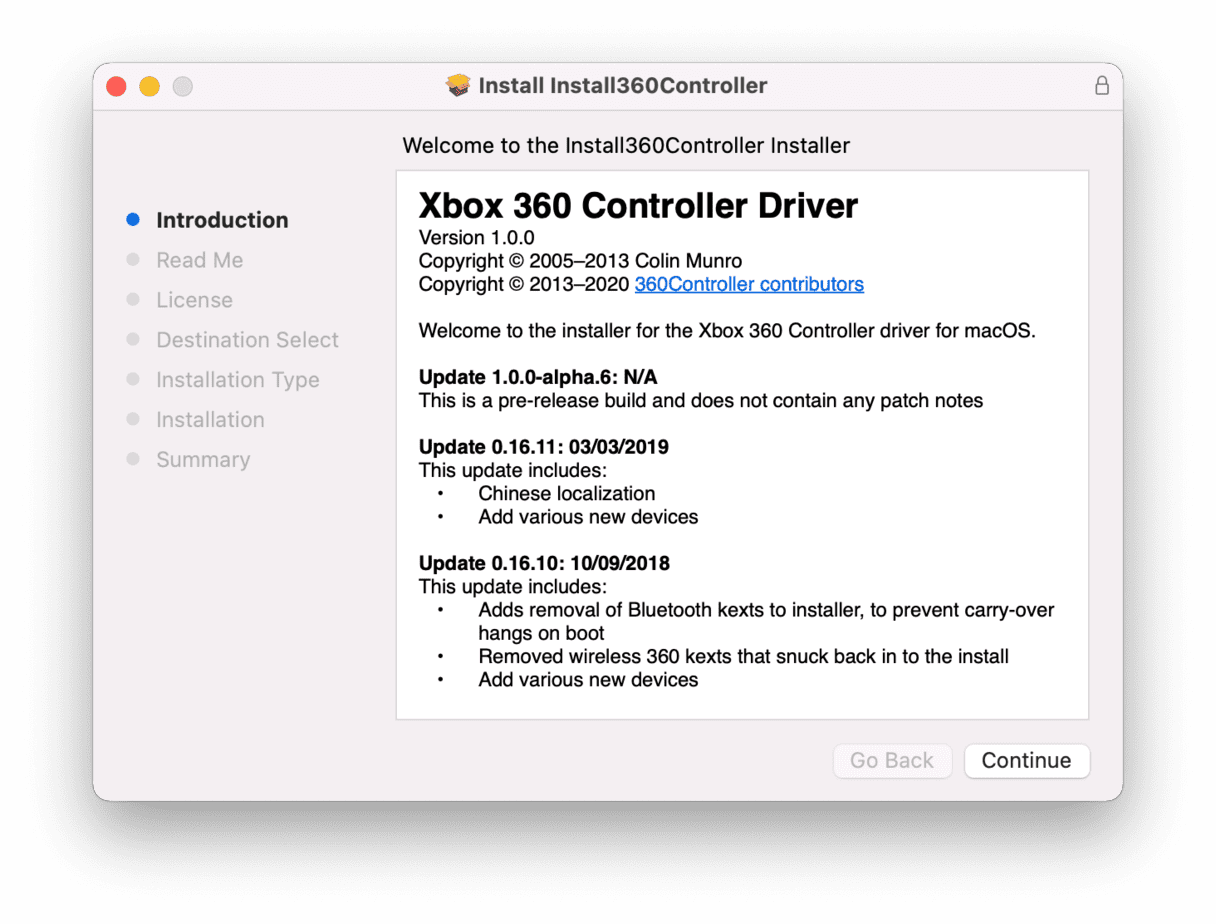The height and width of the screenshot is (924, 1216).
Task: Click the 'Chinese localization' bullet text
Action: click(x=567, y=493)
